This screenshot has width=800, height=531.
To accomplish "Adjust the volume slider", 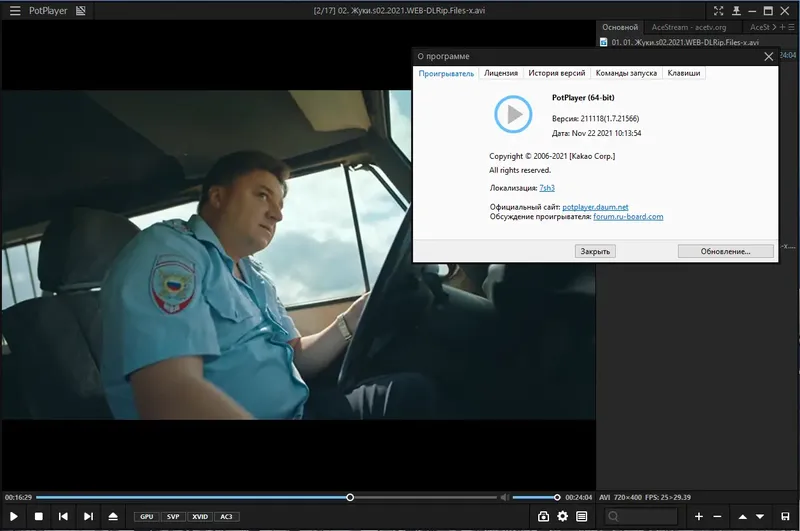I will (x=536, y=497).
